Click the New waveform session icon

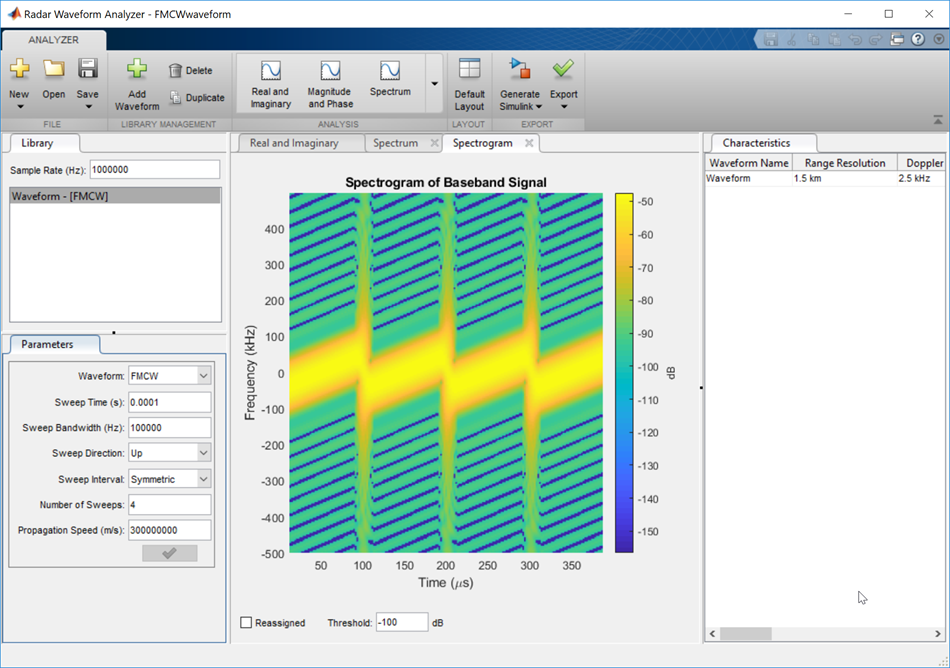(19, 70)
